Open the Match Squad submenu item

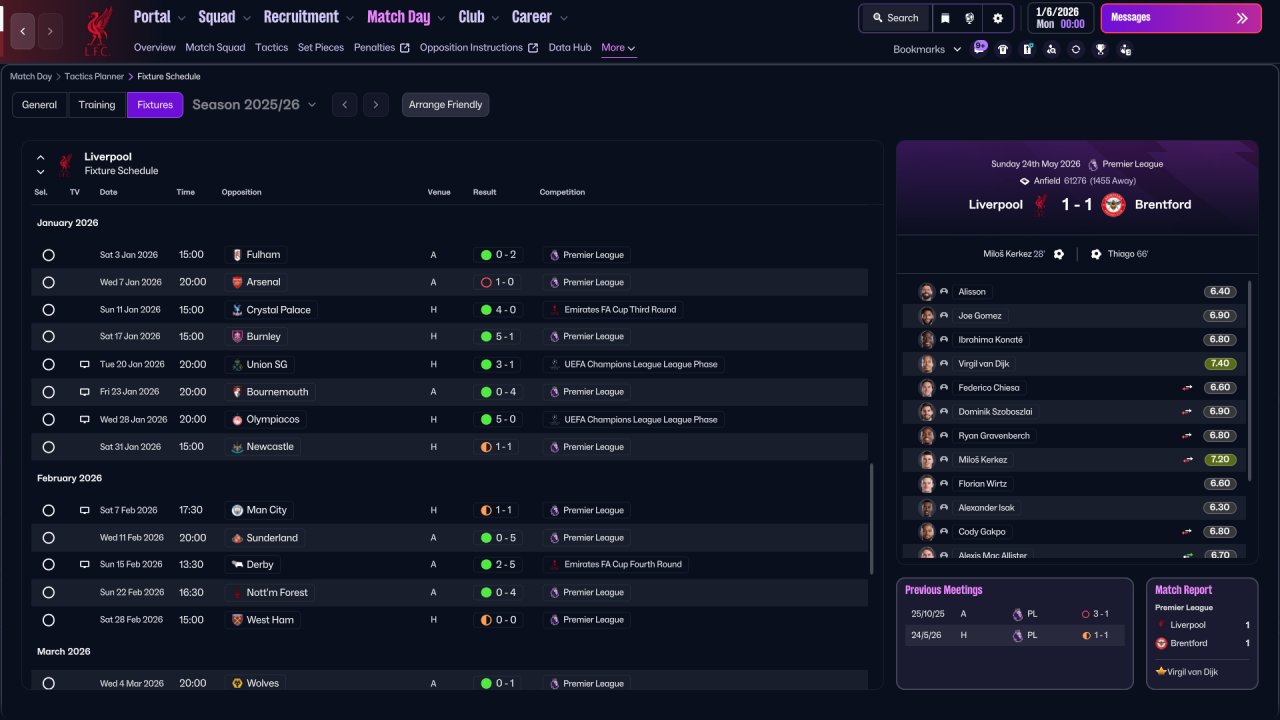click(x=215, y=48)
